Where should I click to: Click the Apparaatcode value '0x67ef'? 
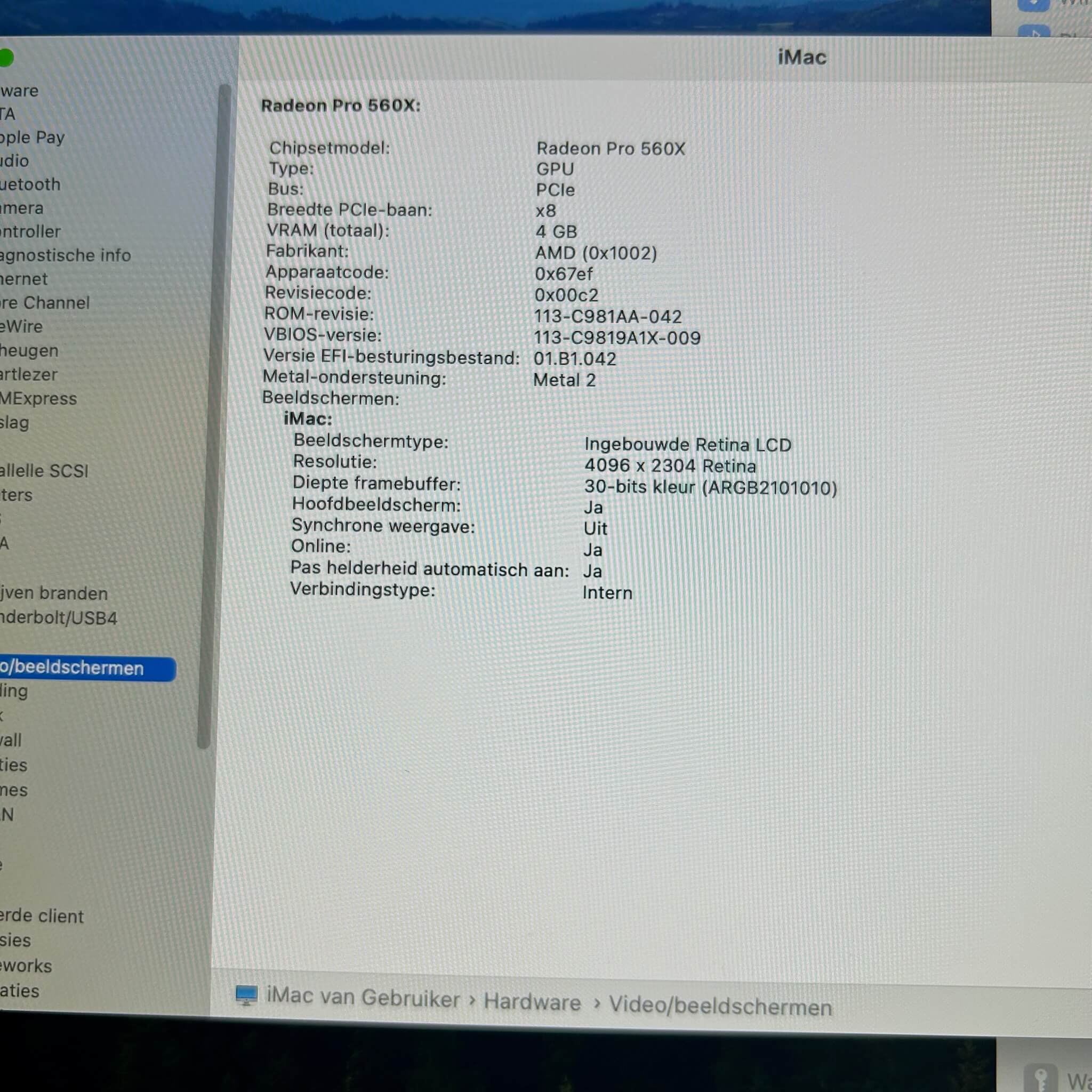pos(563,274)
